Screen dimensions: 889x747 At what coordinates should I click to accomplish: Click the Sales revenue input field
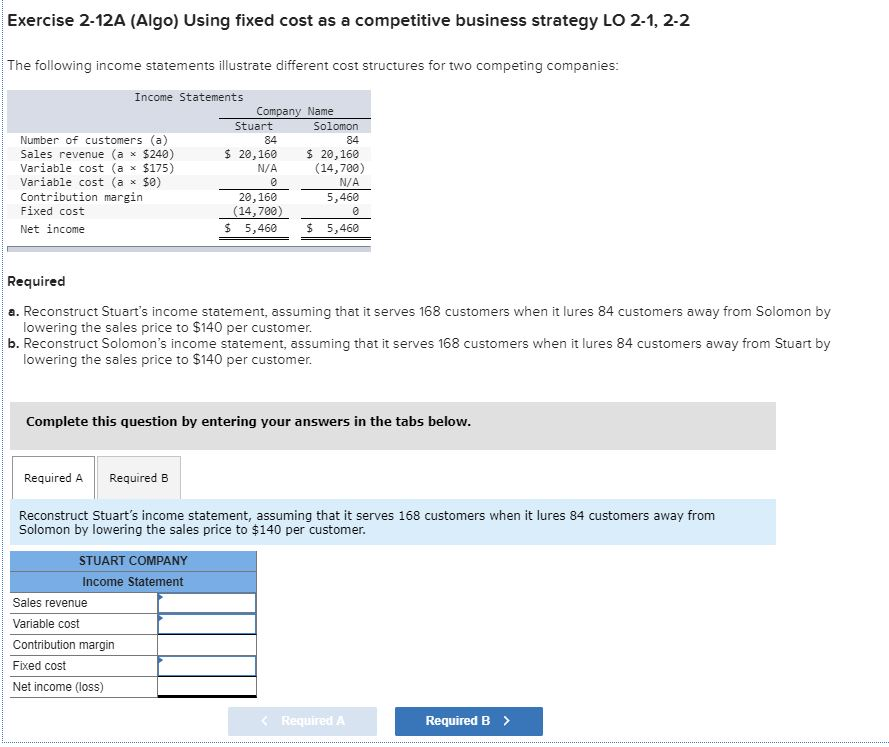click(207, 603)
